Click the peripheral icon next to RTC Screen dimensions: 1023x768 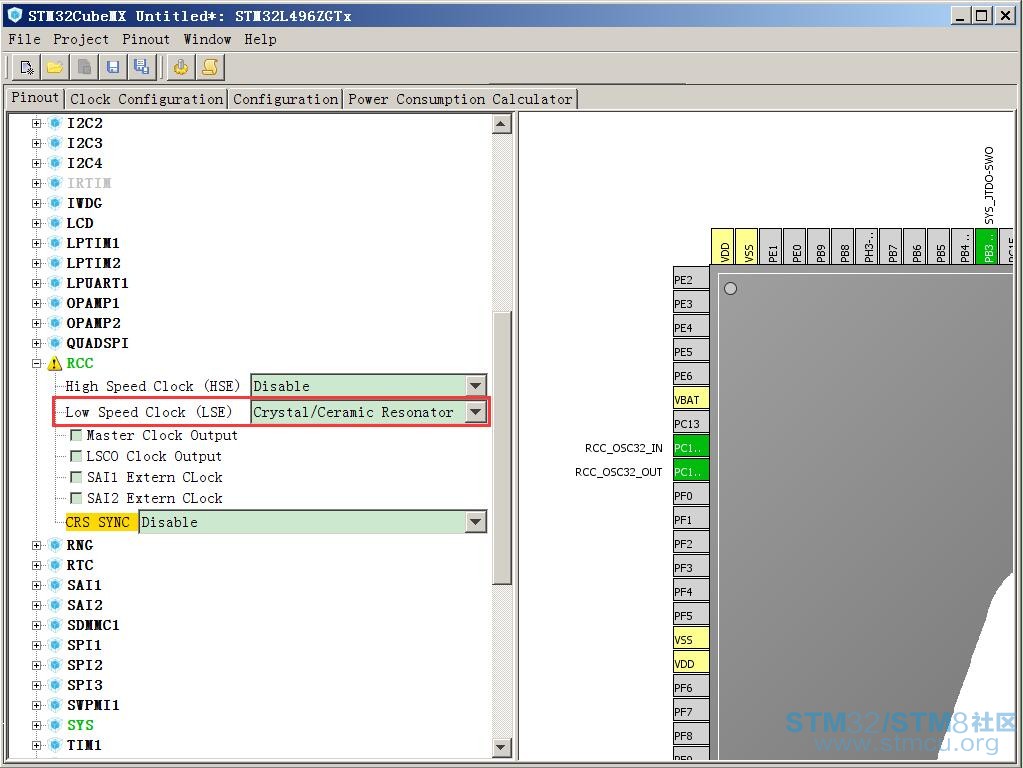tap(55, 565)
